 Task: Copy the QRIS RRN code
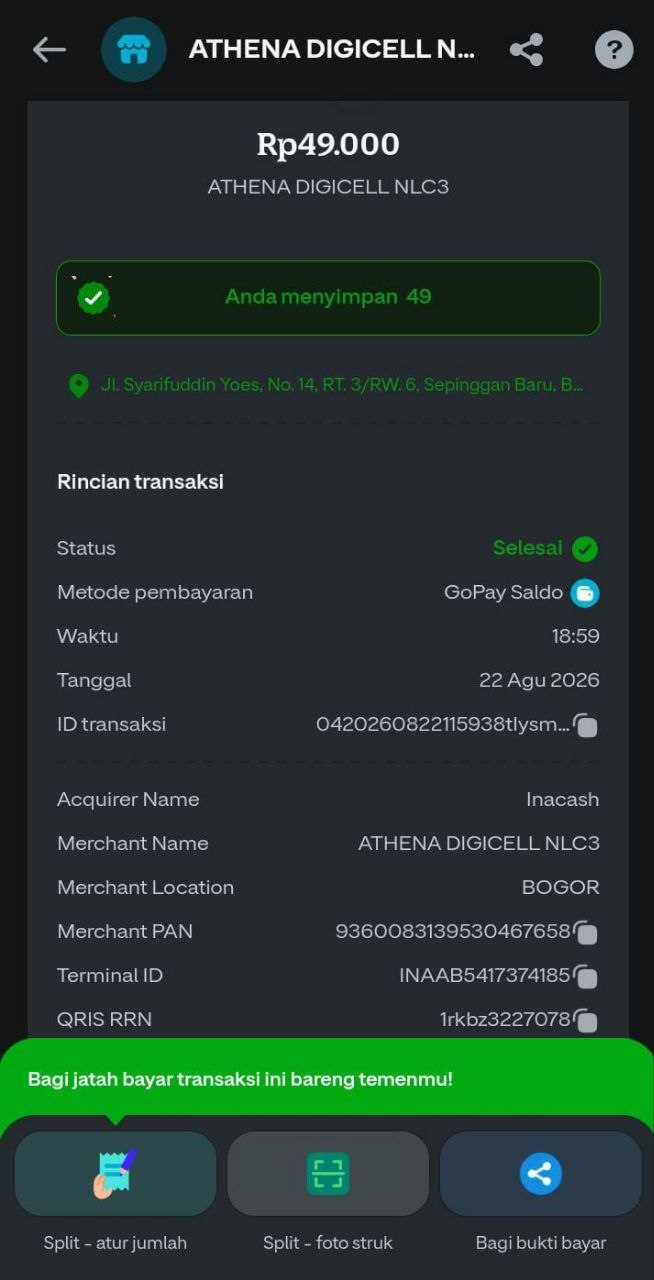586,1021
